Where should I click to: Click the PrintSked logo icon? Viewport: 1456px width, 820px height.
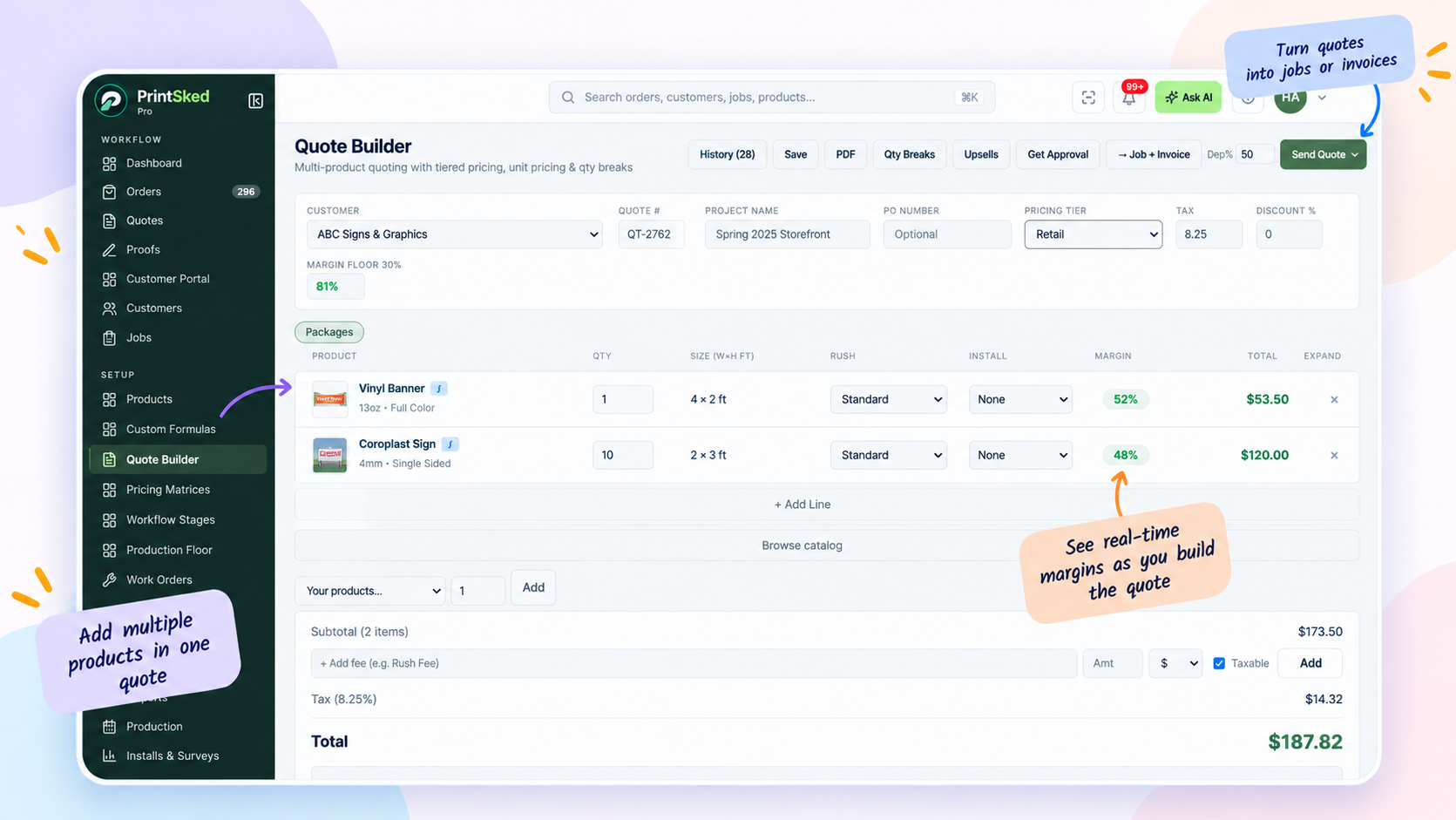point(111,101)
